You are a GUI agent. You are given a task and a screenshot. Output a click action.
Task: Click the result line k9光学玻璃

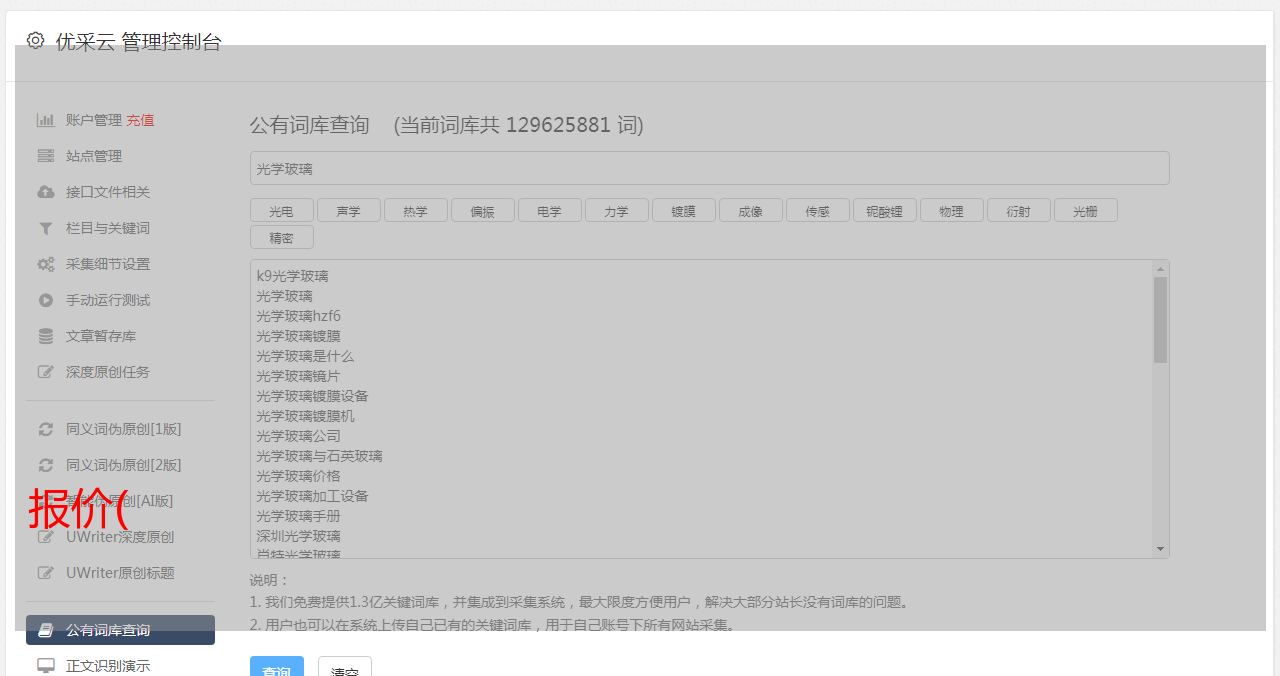click(292, 276)
